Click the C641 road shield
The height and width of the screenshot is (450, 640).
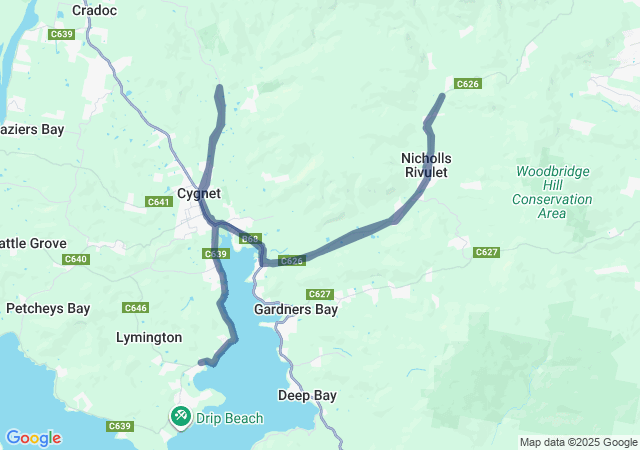click(158, 201)
